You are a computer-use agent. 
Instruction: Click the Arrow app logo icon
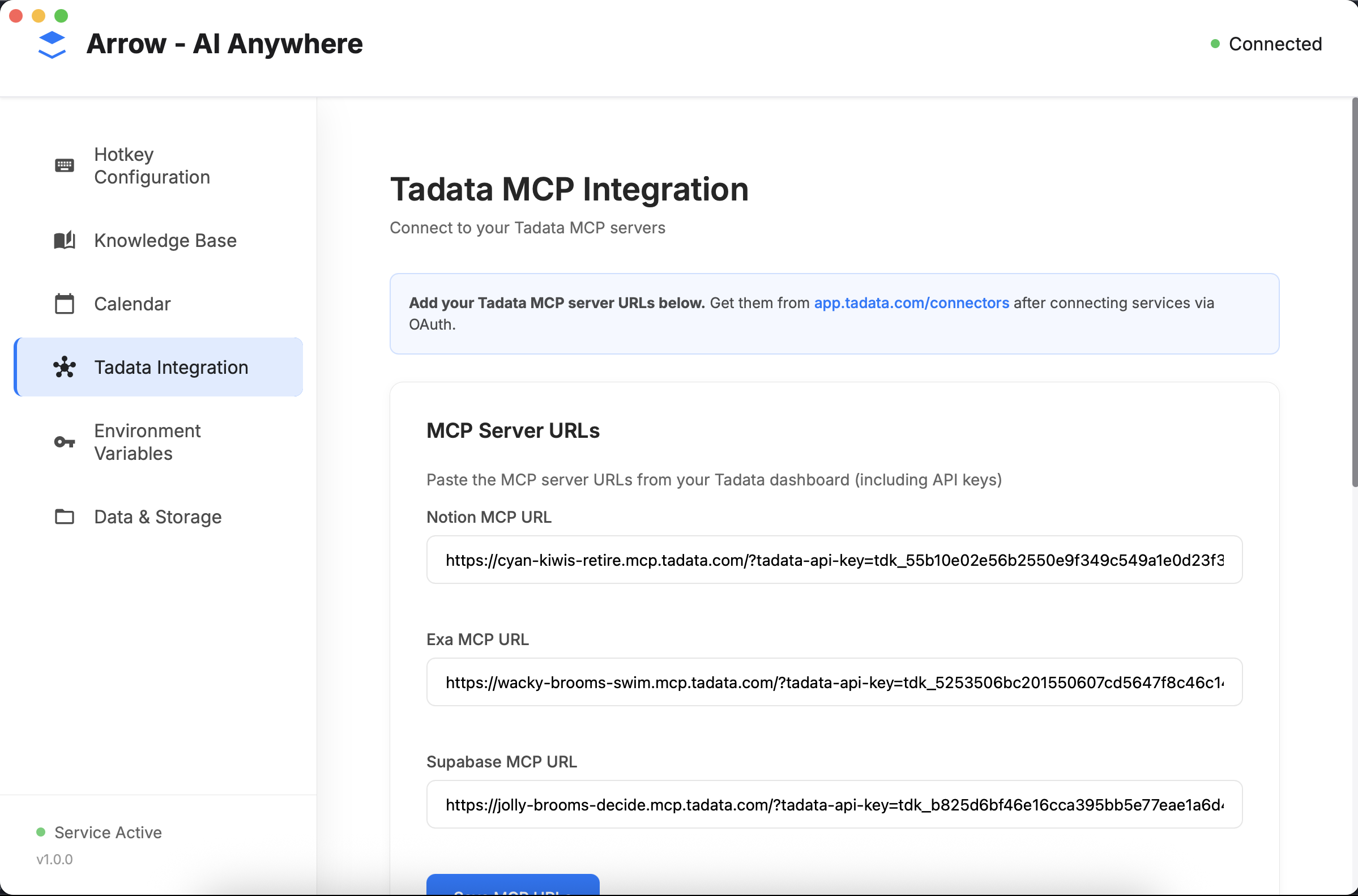[52, 45]
